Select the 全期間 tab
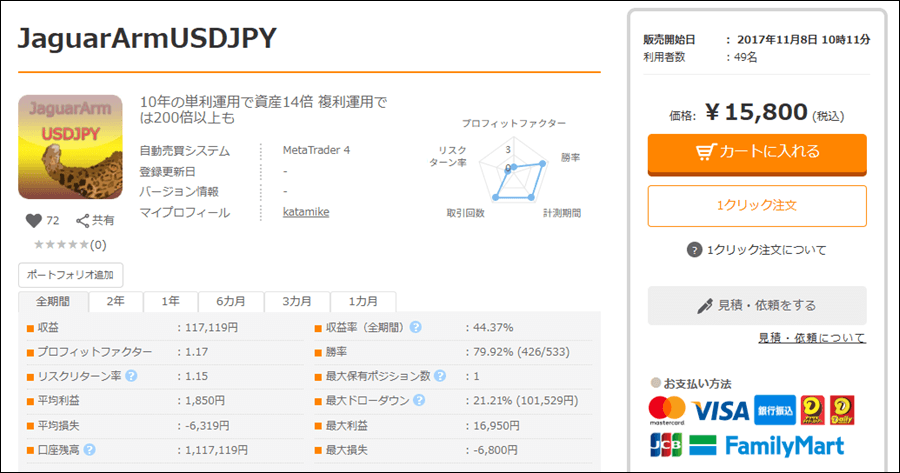This screenshot has height=473, width=900. [x=53, y=301]
